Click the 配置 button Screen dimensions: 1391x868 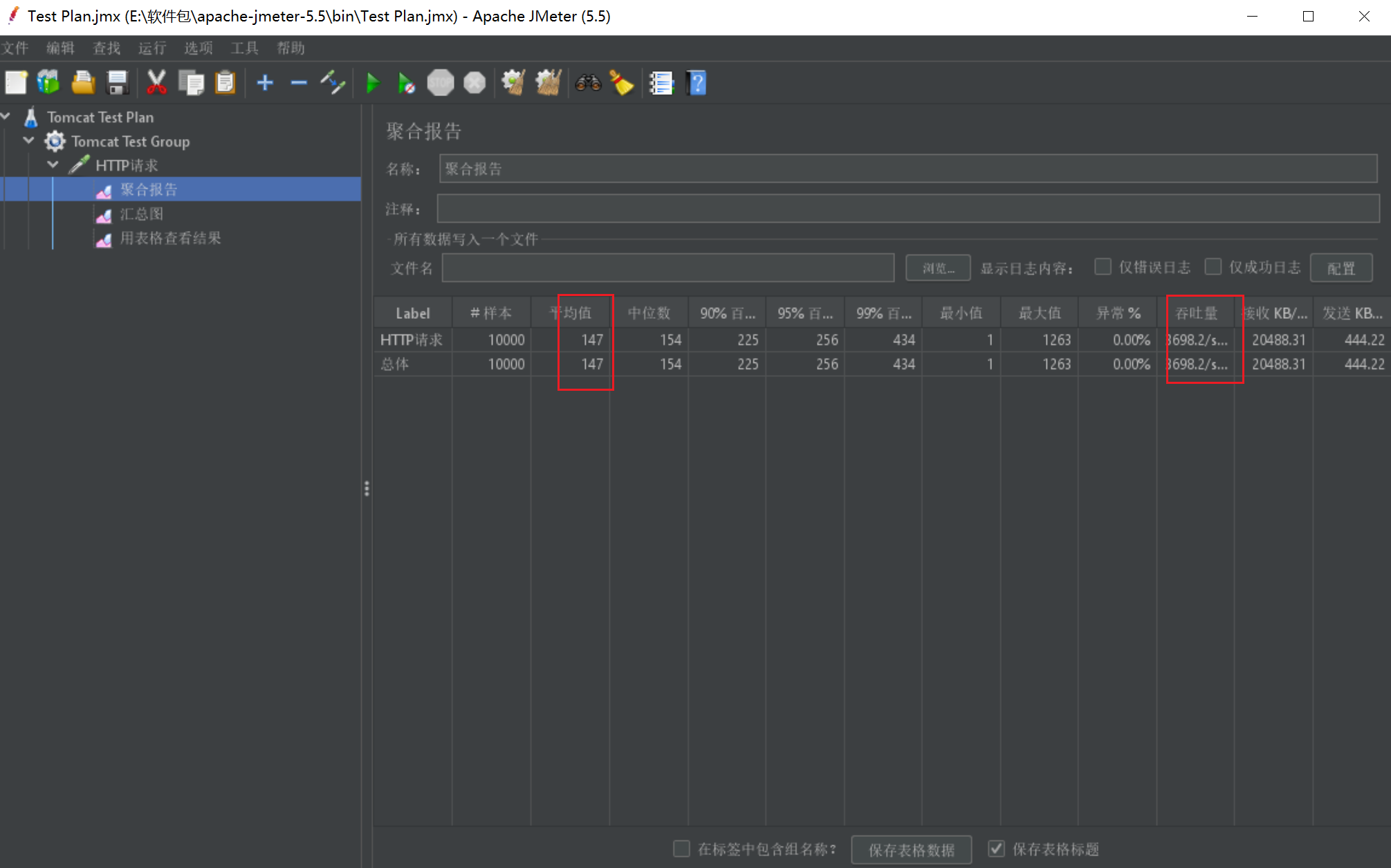pos(1341,268)
